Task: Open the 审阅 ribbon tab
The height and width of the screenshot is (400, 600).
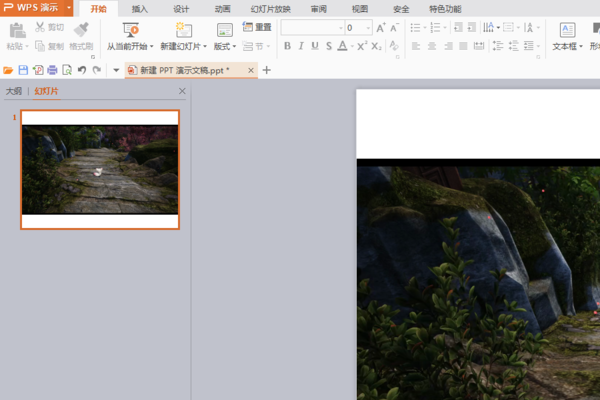Action: [318, 9]
